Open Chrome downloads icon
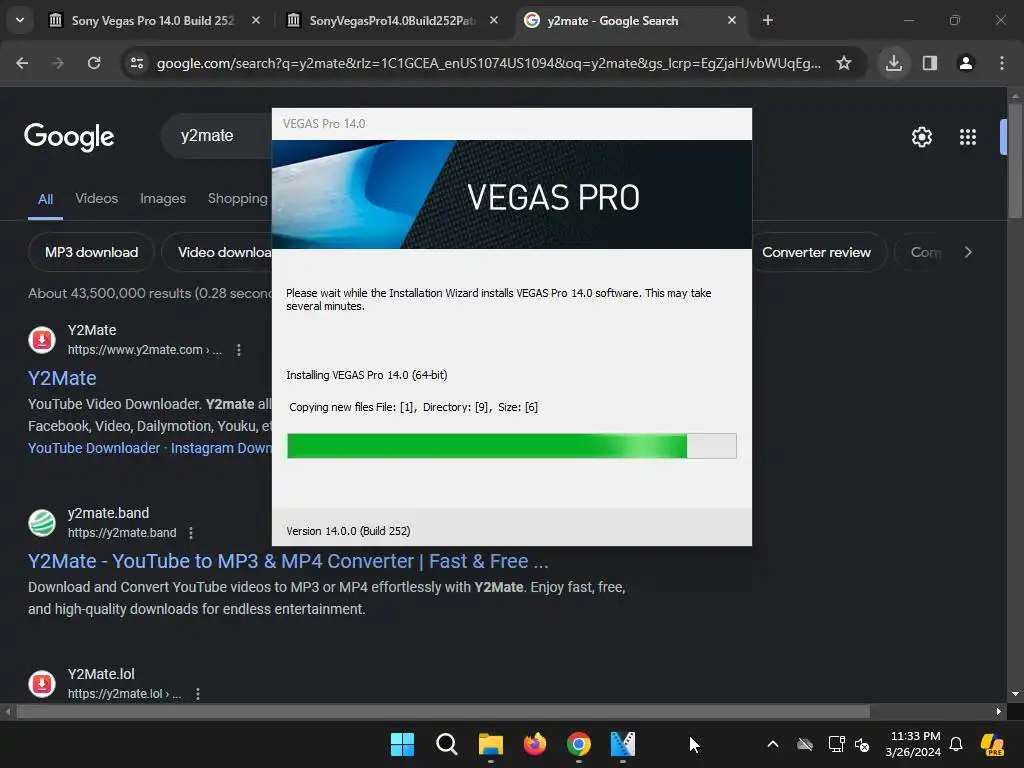 [x=893, y=63]
